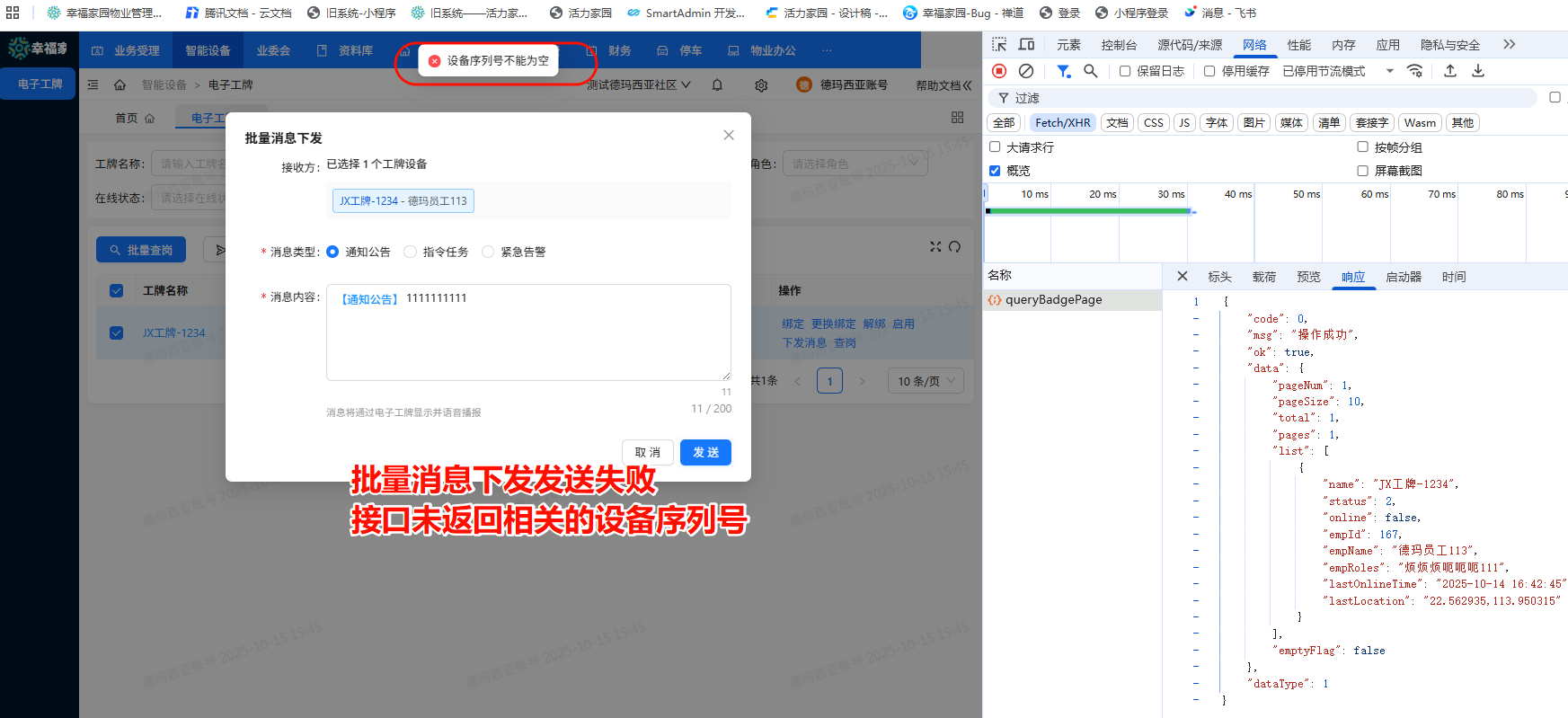Open the 载荷 request tab
Image resolution: width=1568 pixels, height=718 pixels.
[1264, 277]
